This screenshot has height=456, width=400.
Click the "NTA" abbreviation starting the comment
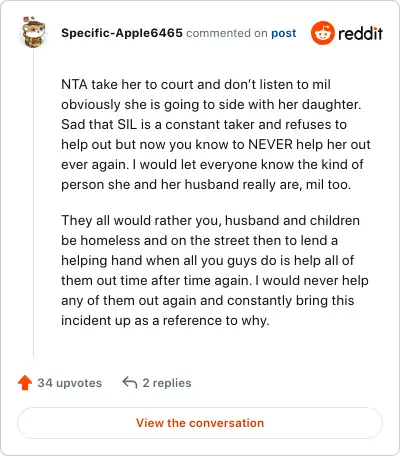pyautogui.click(x=74, y=84)
